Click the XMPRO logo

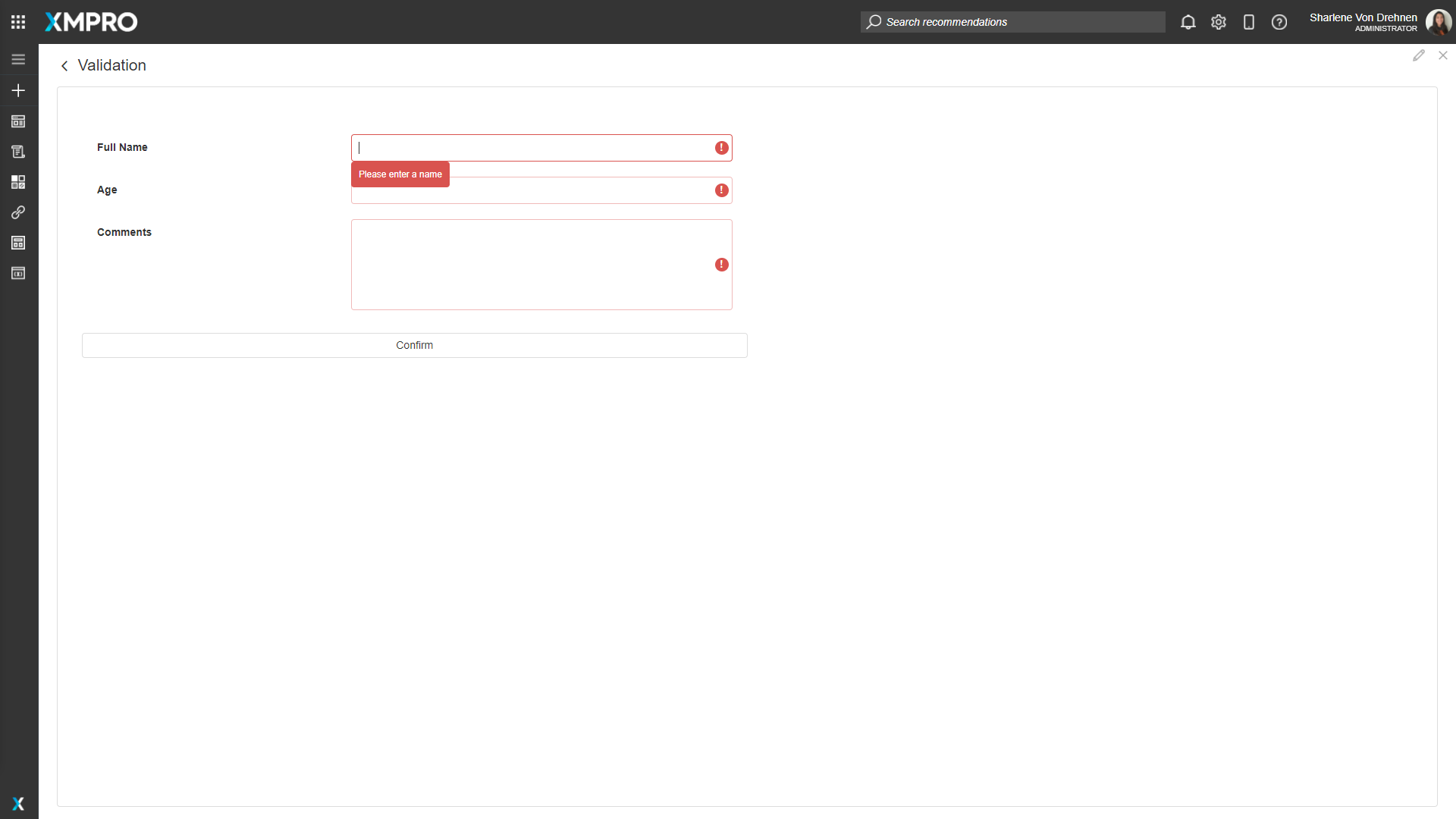click(x=90, y=22)
